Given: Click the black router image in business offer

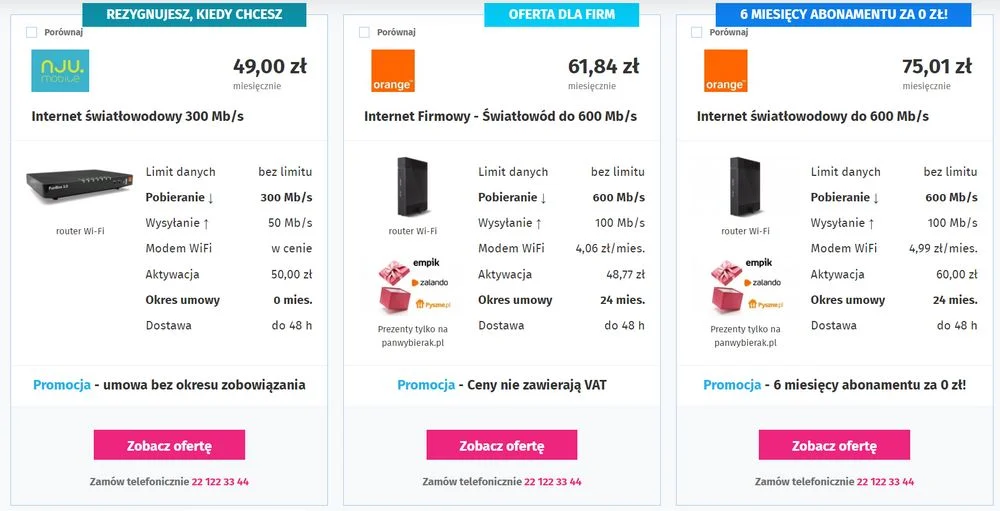Looking at the screenshot, I should 413,187.
